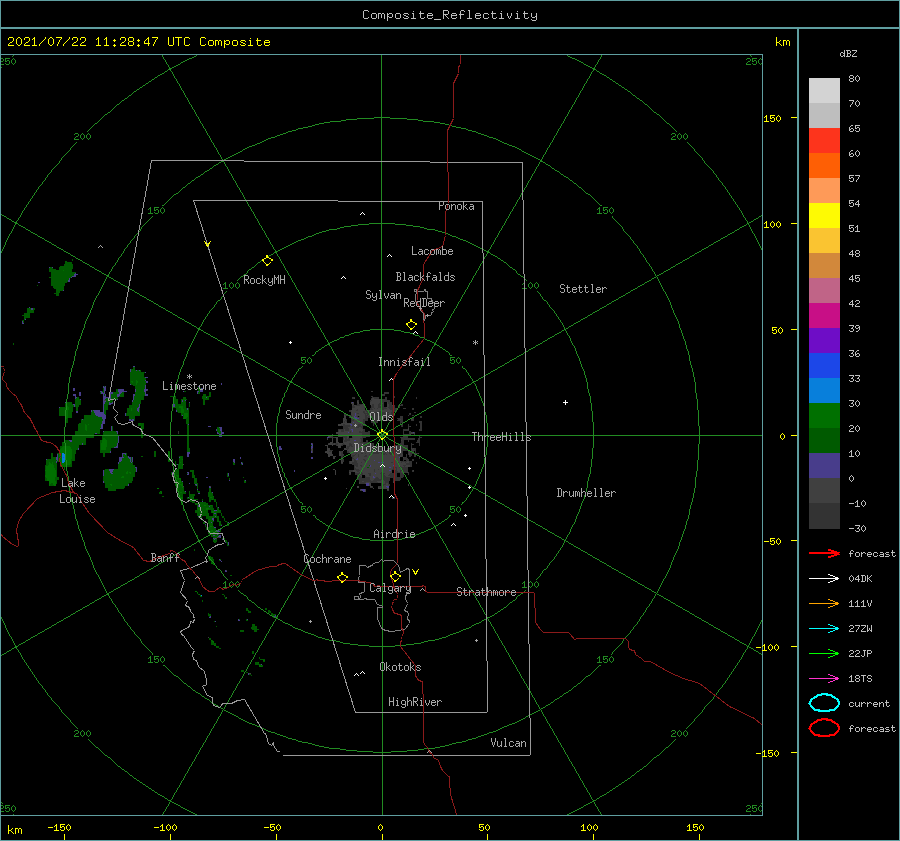Select the cyan current ellipse legend icon
900x841 pixels.
[x=824, y=703]
